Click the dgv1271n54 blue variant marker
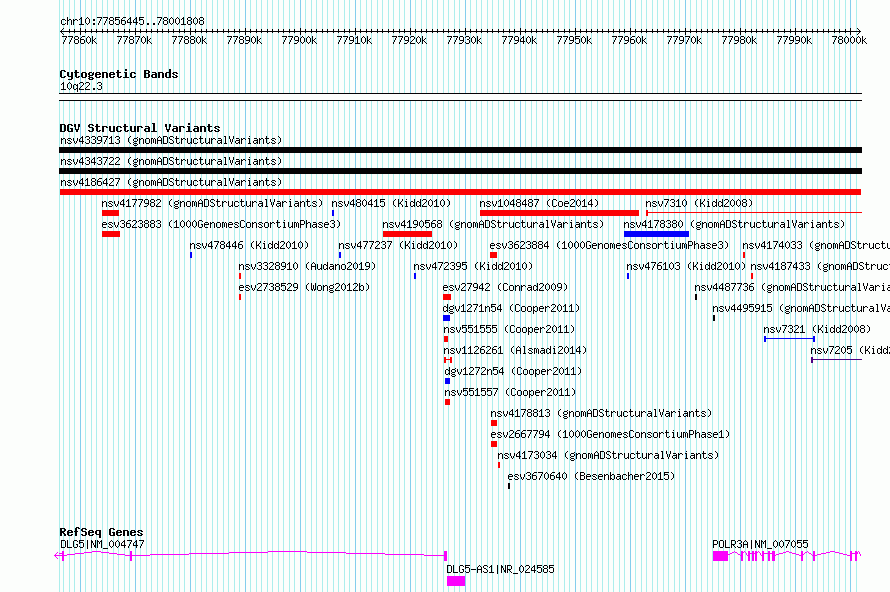890x592 pixels. click(446, 318)
